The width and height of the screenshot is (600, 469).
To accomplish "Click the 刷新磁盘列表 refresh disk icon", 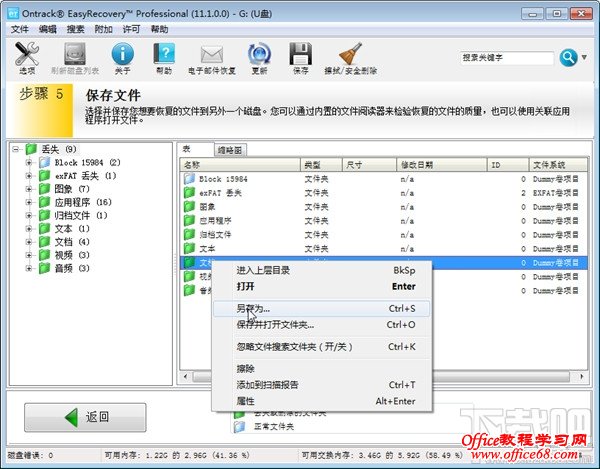I will pyautogui.click(x=75, y=54).
